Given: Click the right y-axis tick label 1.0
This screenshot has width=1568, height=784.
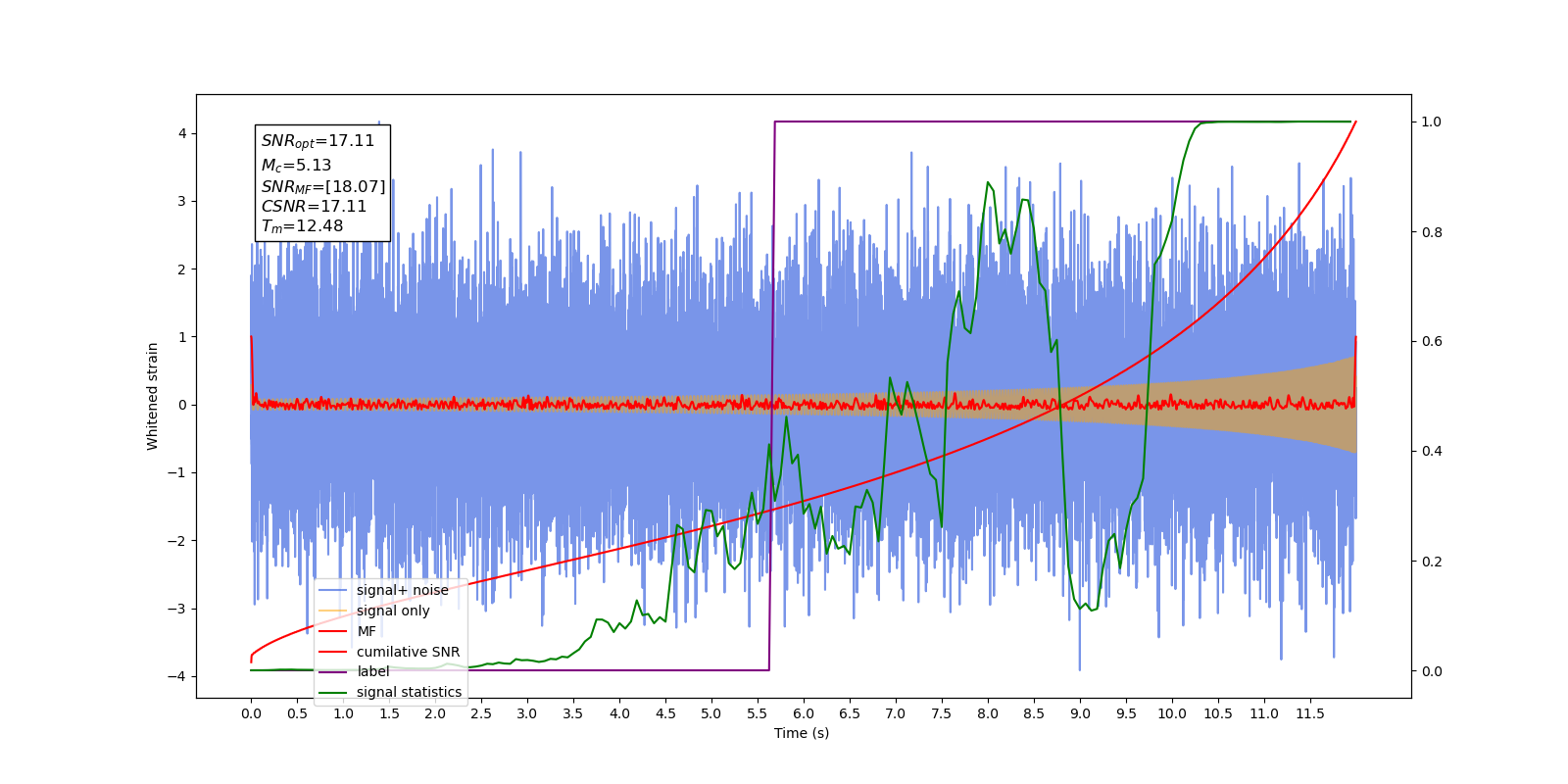Looking at the screenshot, I should (1432, 122).
